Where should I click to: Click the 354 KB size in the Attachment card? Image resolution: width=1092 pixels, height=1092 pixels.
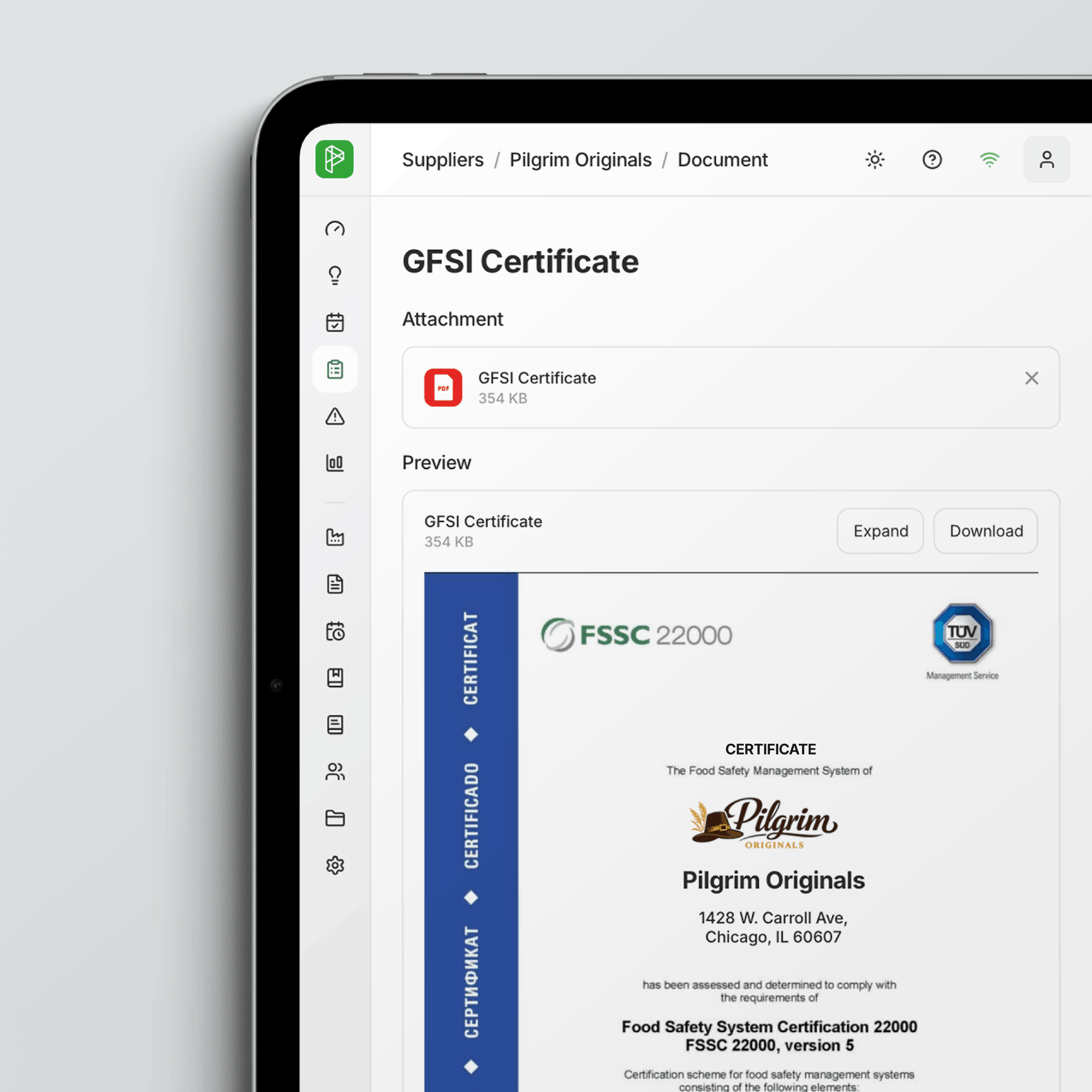[x=502, y=399]
